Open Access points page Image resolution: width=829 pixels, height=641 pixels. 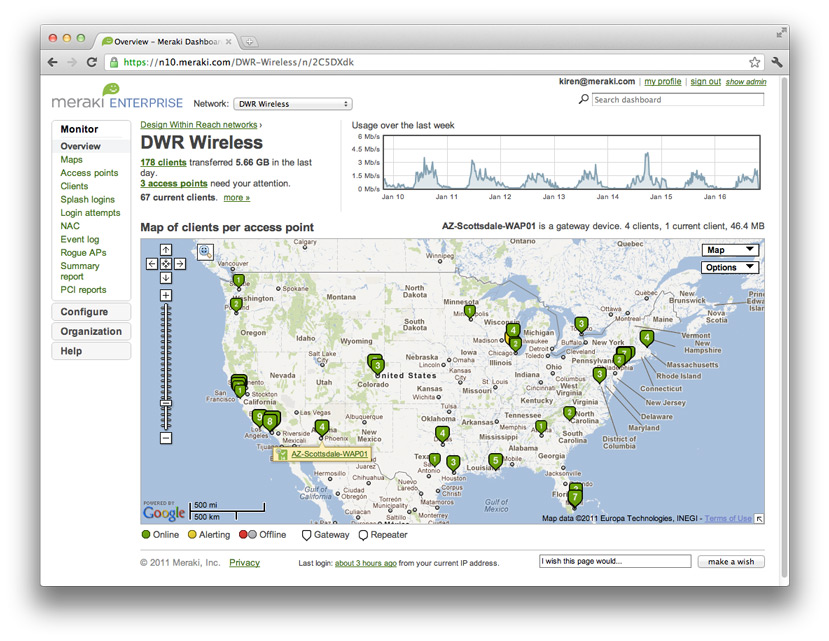pos(89,172)
